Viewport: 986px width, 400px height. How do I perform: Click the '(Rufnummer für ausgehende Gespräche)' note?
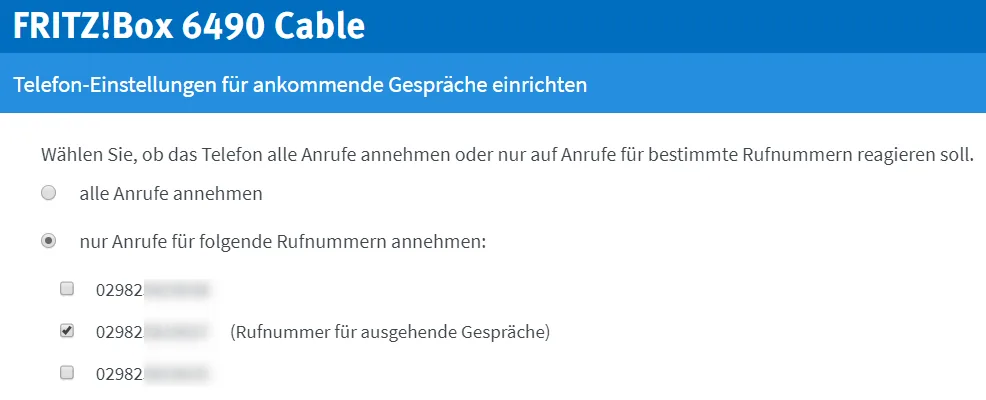pyautogui.click(x=390, y=332)
